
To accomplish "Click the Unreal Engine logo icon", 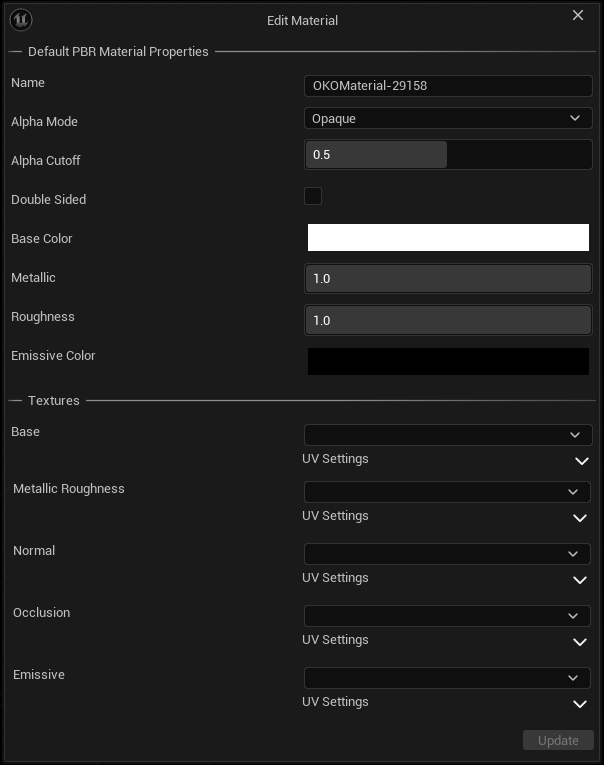I will click(21, 20).
